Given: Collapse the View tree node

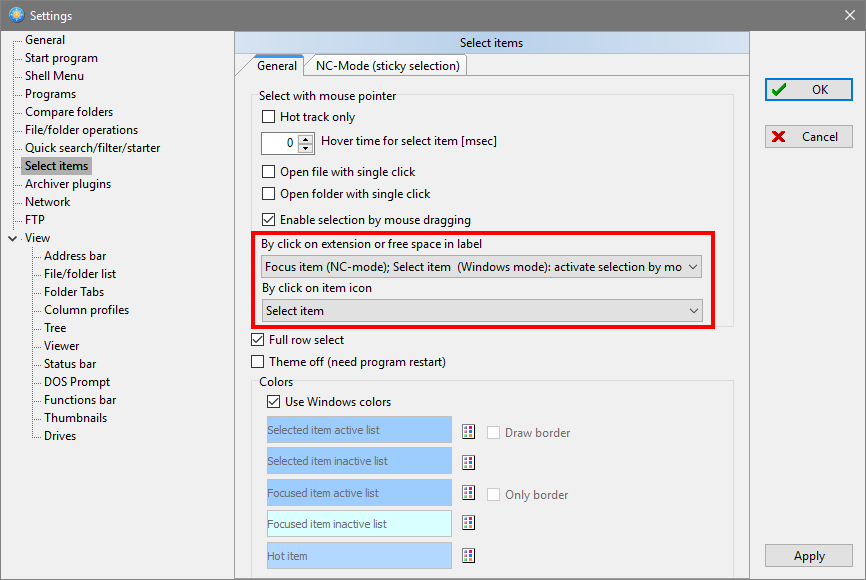Looking at the screenshot, I should pos(12,238).
